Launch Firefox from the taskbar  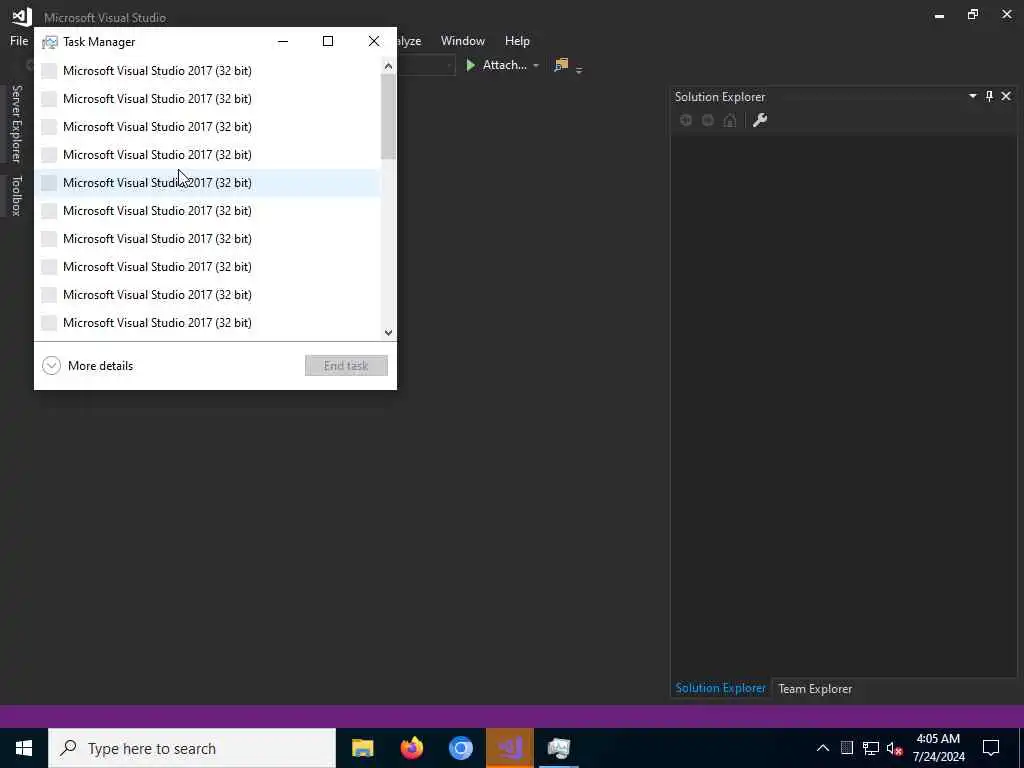[x=411, y=748]
